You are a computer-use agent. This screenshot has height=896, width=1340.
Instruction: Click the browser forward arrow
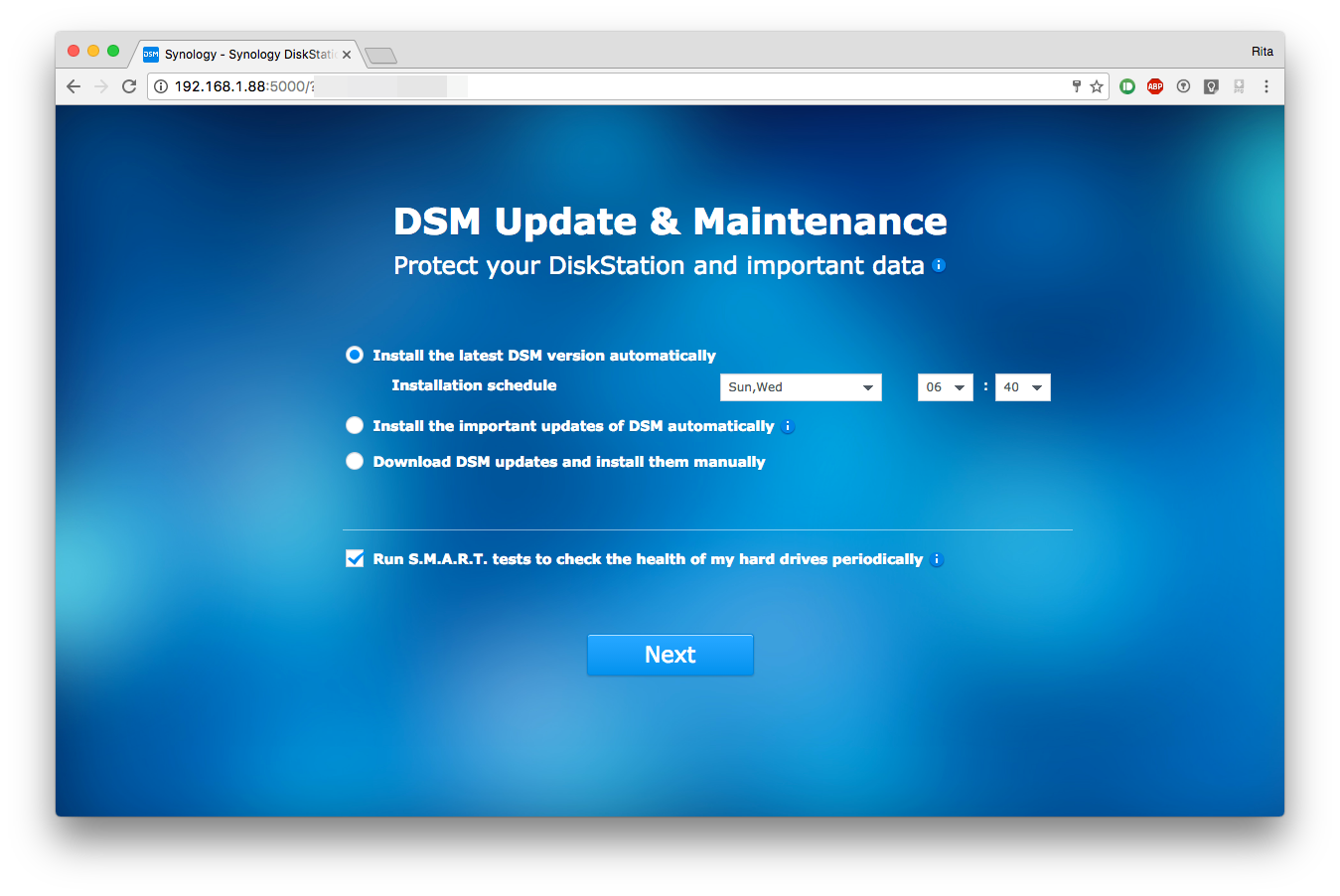(101, 86)
